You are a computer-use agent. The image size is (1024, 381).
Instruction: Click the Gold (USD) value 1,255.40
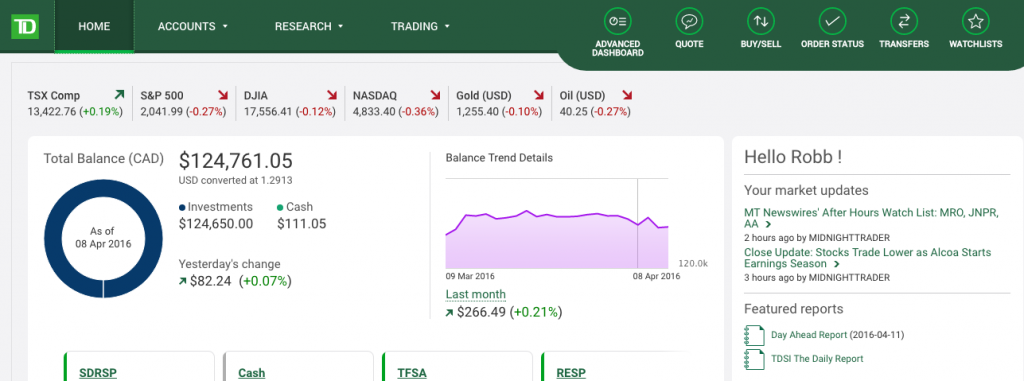pyautogui.click(x=477, y=112)
